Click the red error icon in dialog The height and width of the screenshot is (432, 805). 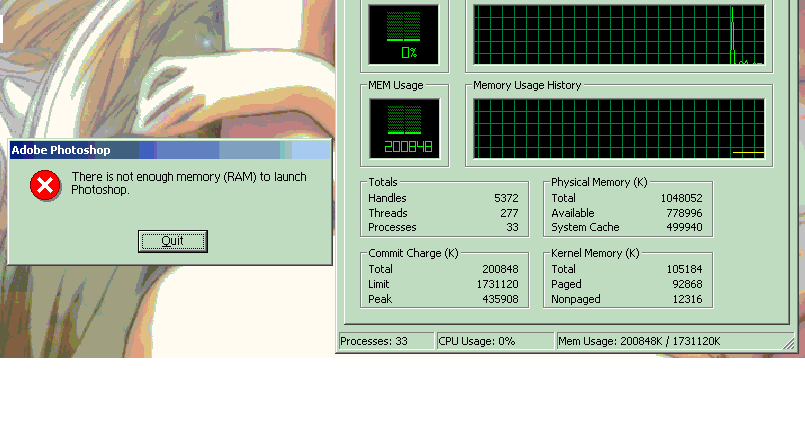(45, 185)
